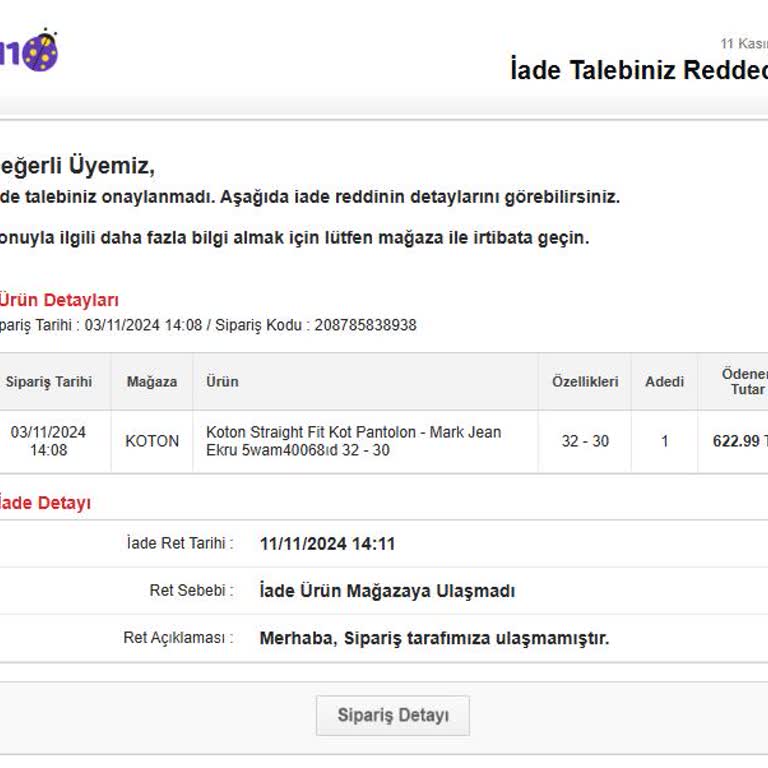Click the Ürün column header
Viewport: 768px width, 768px height.
coord(222,382)
